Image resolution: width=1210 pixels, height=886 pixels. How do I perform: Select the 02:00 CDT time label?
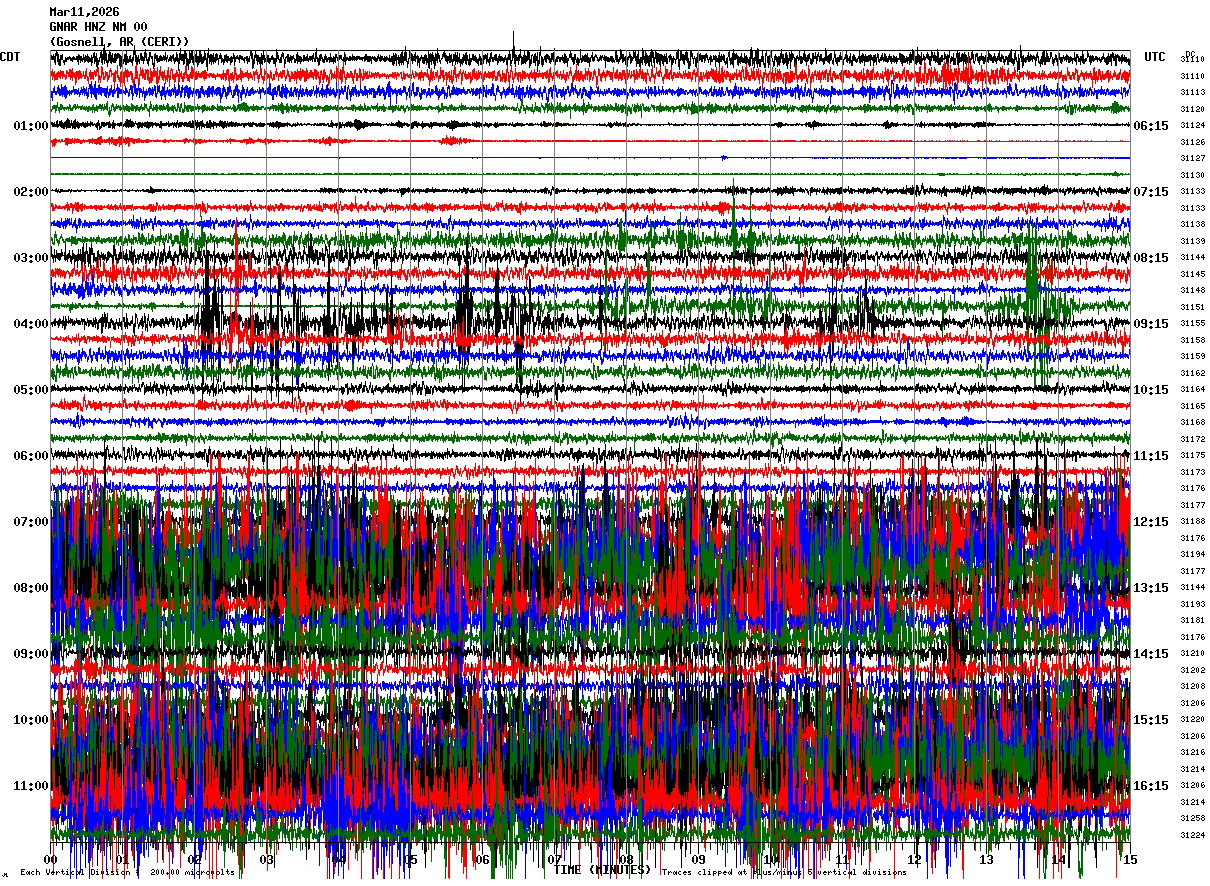pyautogui.click(x=31, y=192)
